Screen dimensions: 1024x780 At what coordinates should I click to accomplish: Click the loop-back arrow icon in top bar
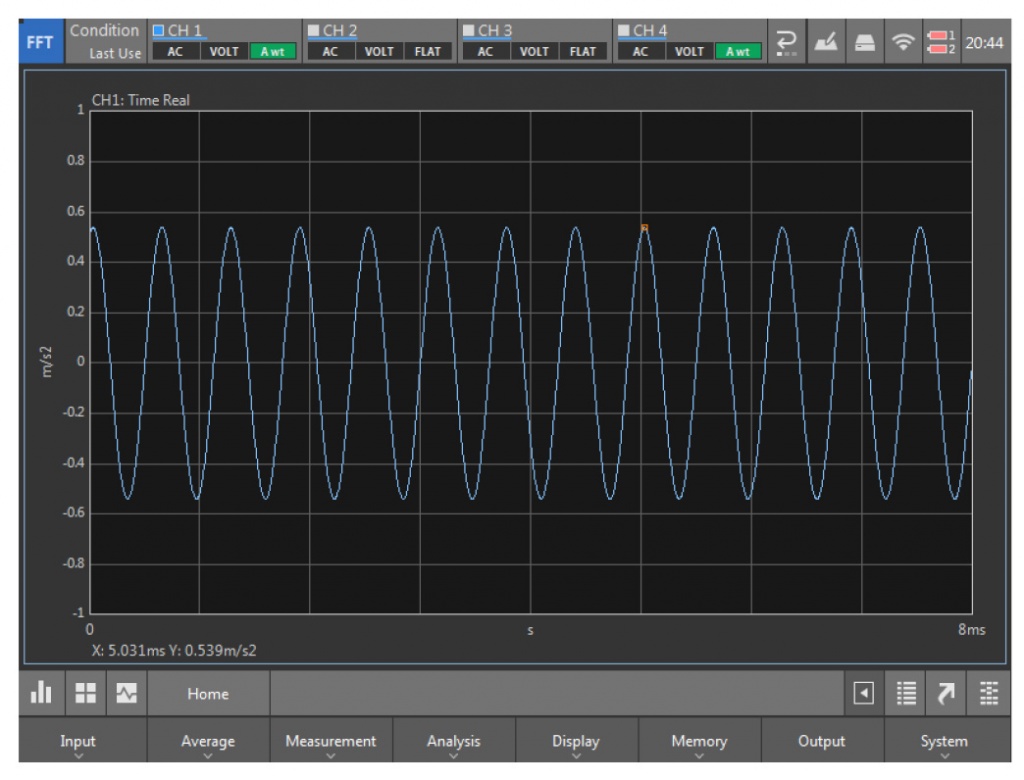(786, 41)
